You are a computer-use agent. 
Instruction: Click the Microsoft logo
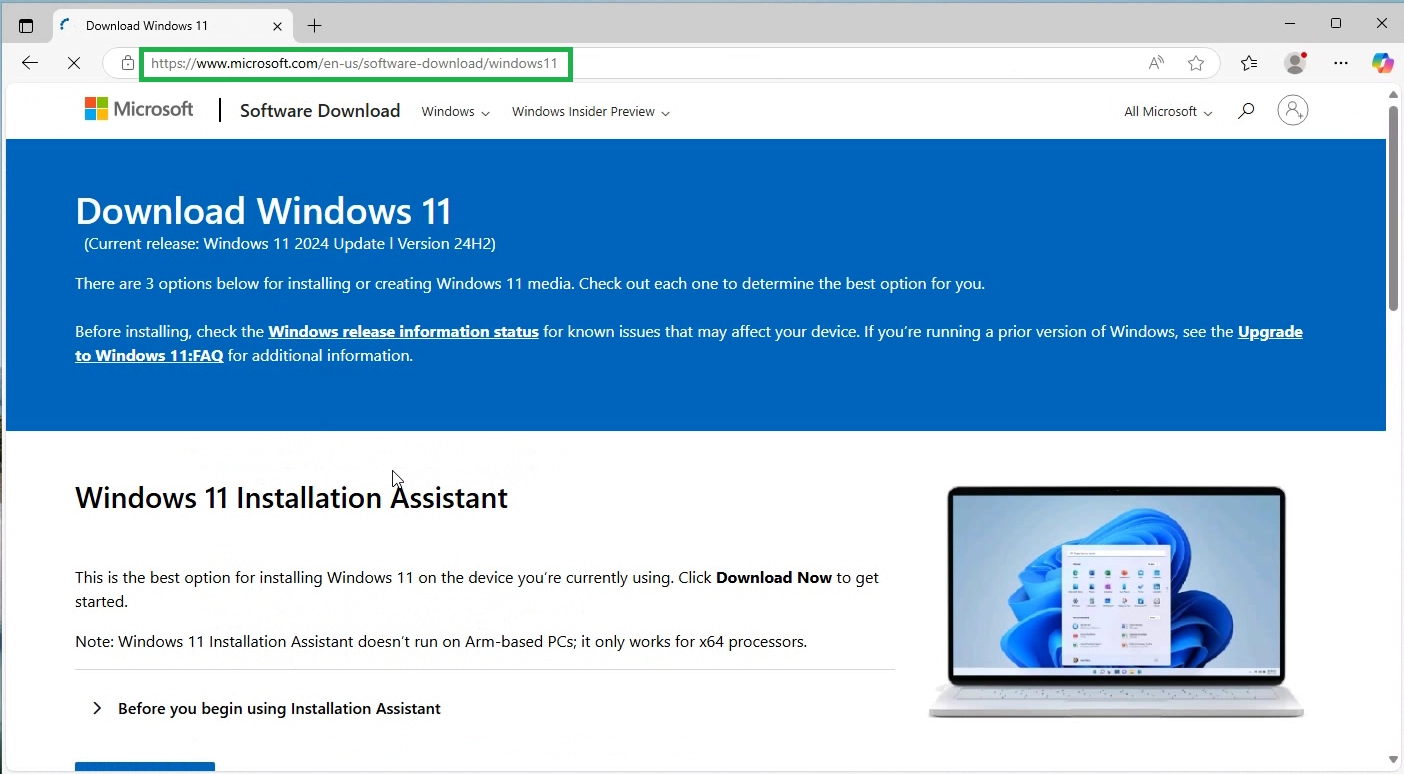(139, 109)
